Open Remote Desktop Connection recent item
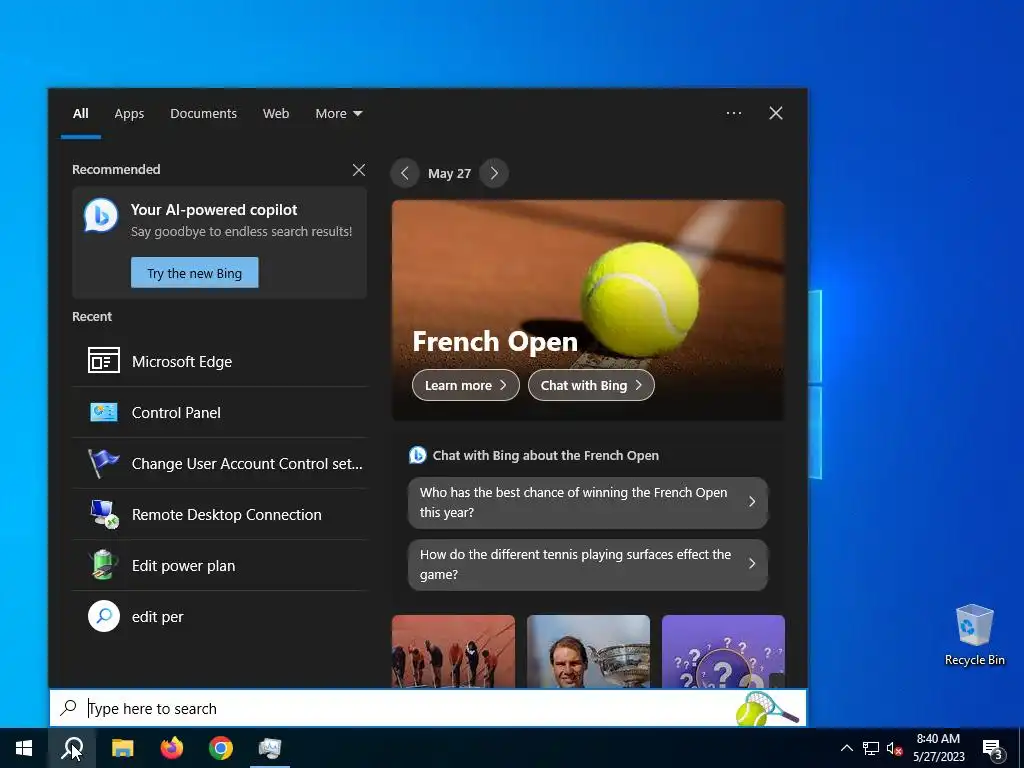 pyautogui.click(x=219, y=514)
